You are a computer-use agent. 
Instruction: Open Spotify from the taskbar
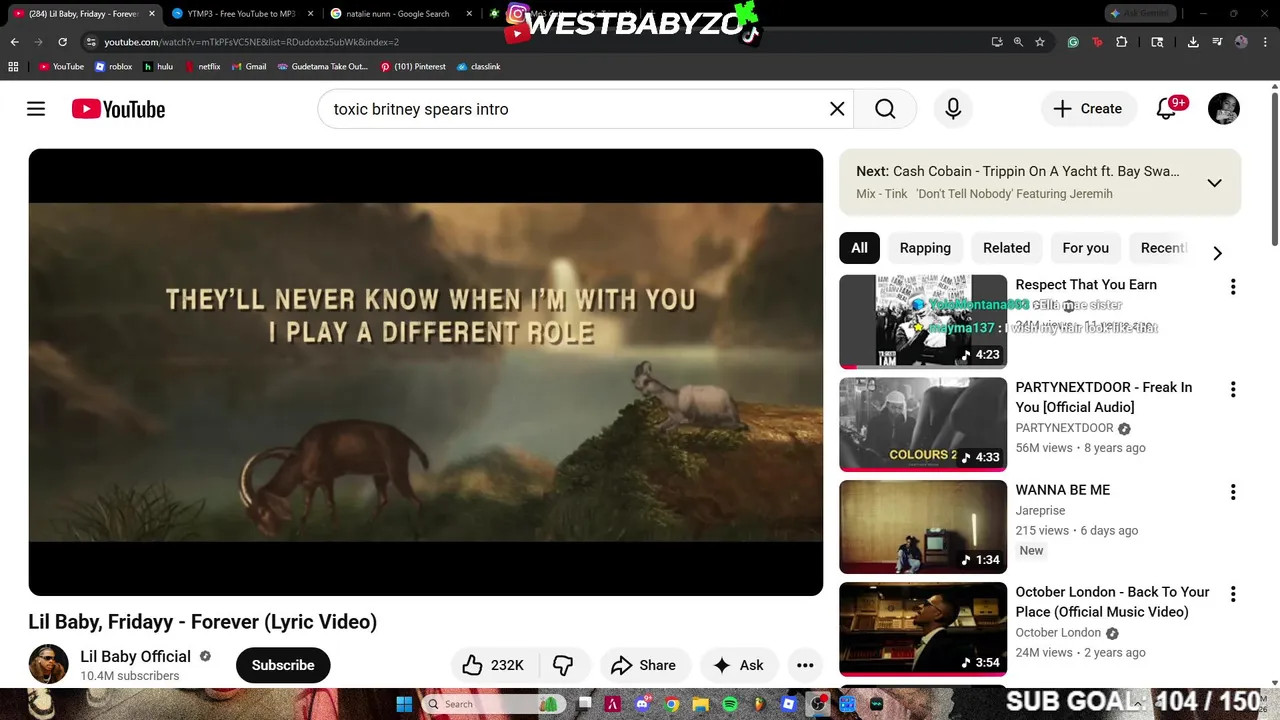[x=730, y=704]
